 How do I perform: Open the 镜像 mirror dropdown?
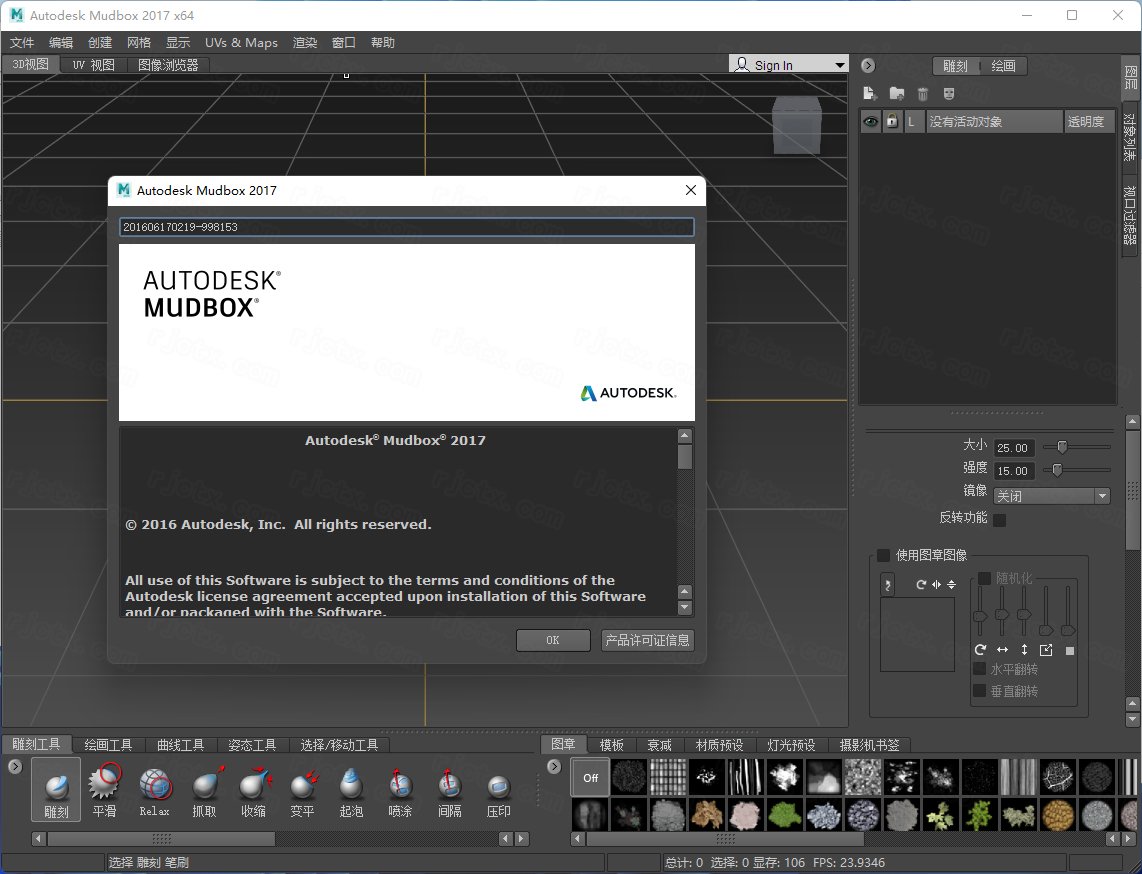click(x=1051, y=496)
